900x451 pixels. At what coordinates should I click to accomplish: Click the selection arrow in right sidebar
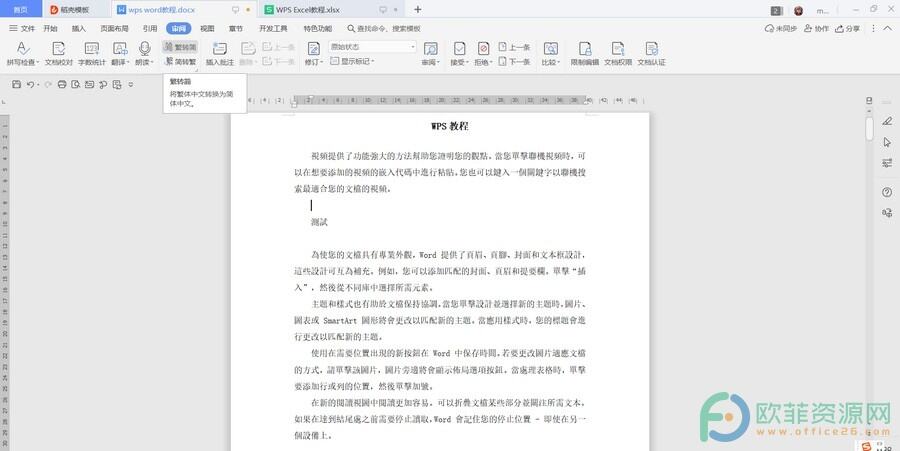tap(887, 142)
